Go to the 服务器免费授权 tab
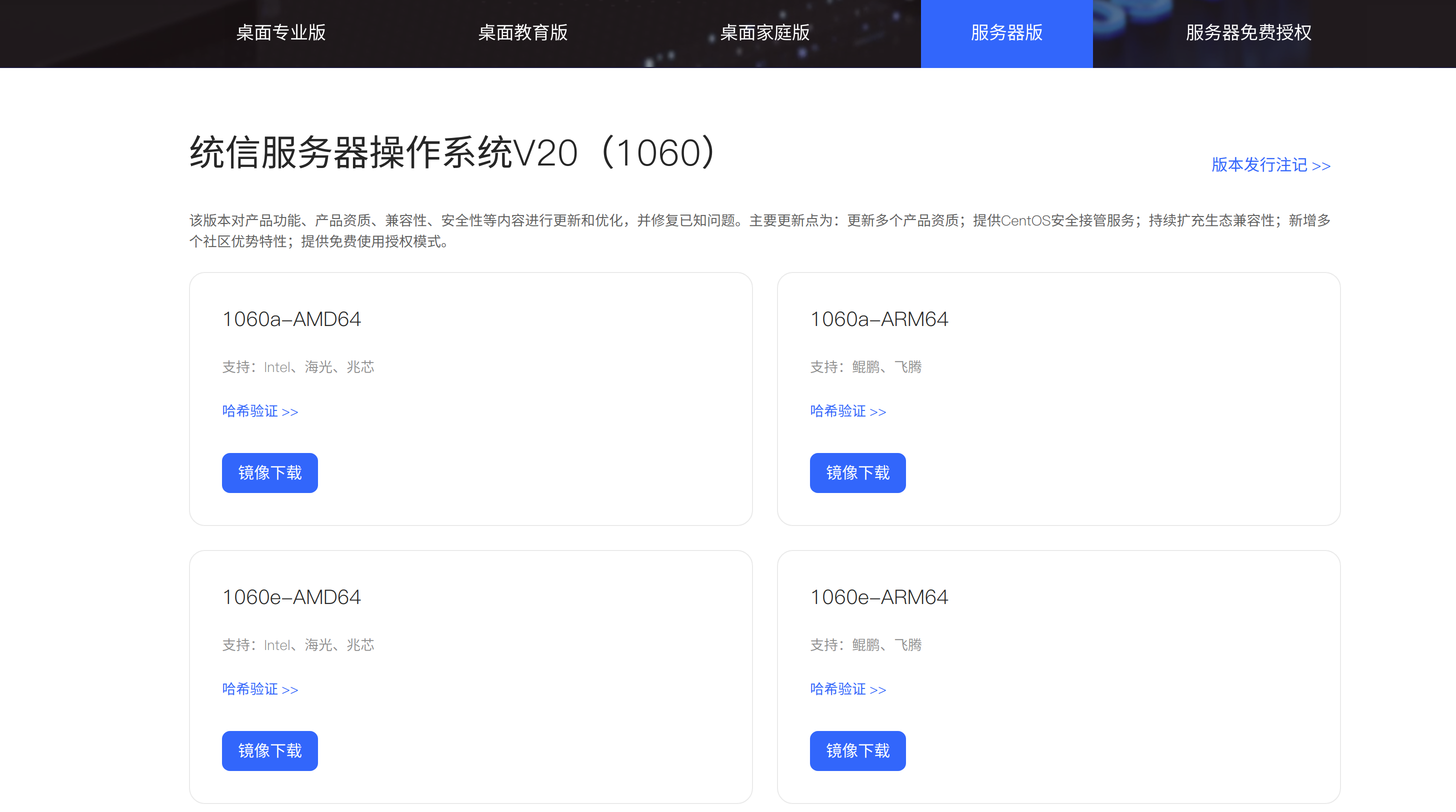Viewport: 1456px width, 812px height. (1248, 33)
